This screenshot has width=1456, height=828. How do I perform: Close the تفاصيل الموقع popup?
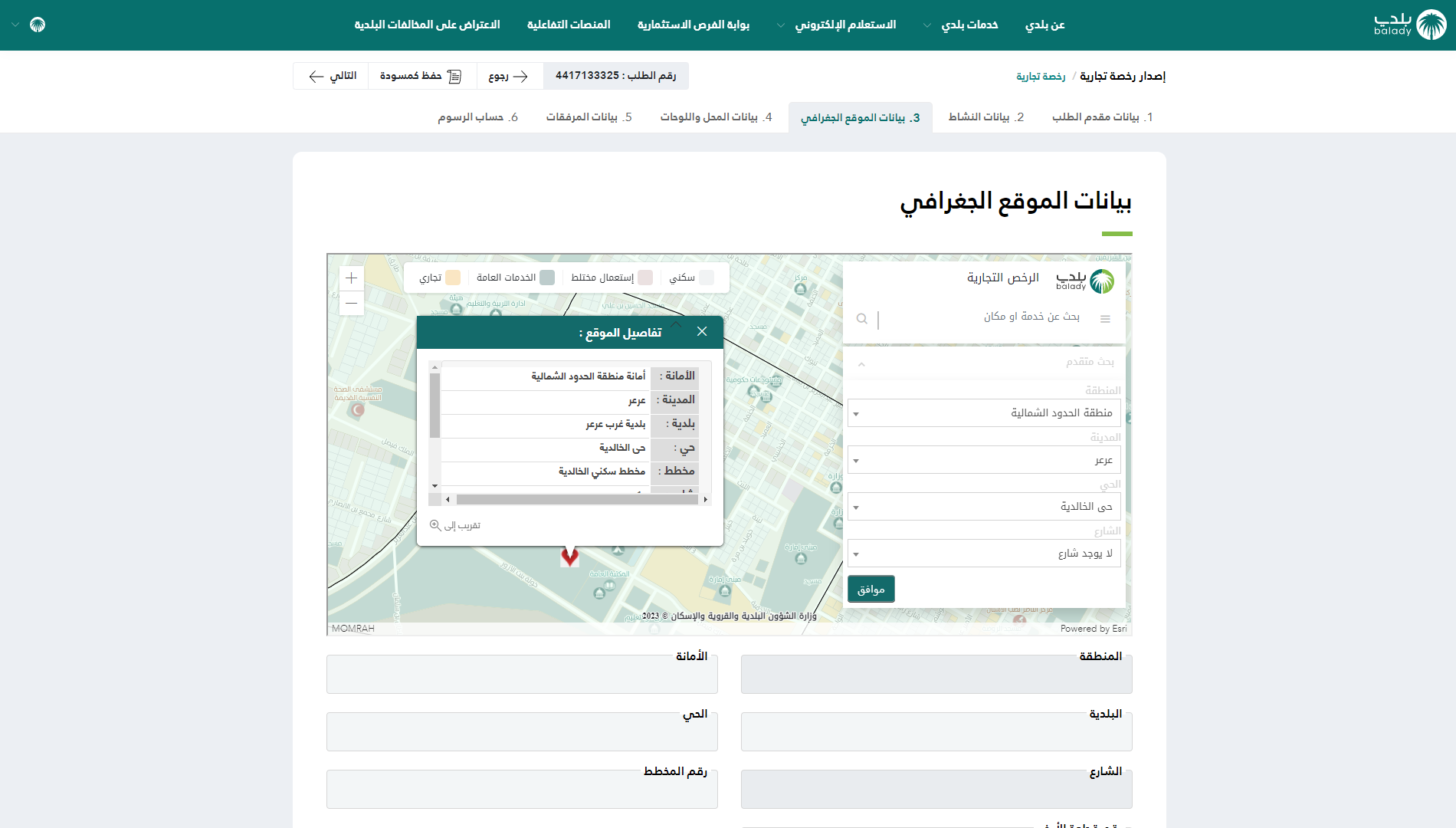coord(702,332)
